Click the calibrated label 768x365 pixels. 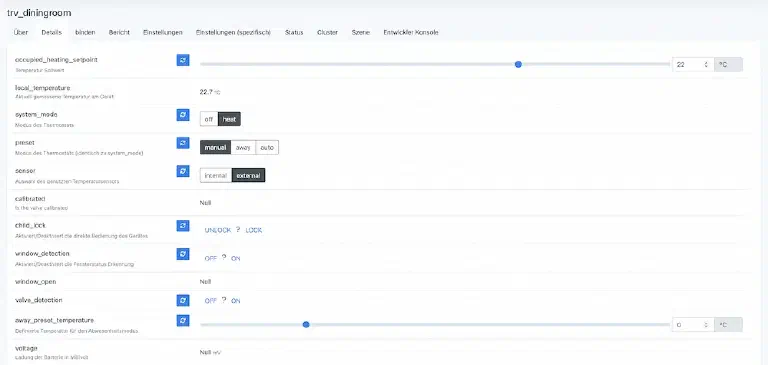coord(30,198)
